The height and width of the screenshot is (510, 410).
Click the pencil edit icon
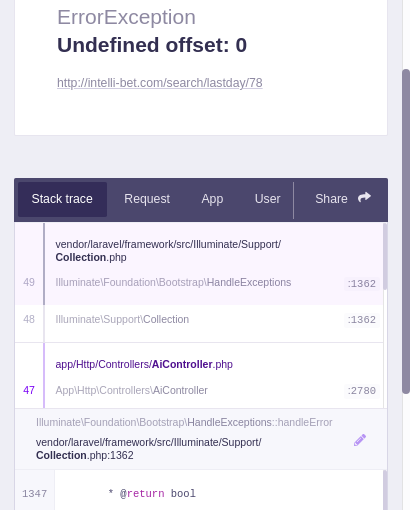[x=360, y=440]
